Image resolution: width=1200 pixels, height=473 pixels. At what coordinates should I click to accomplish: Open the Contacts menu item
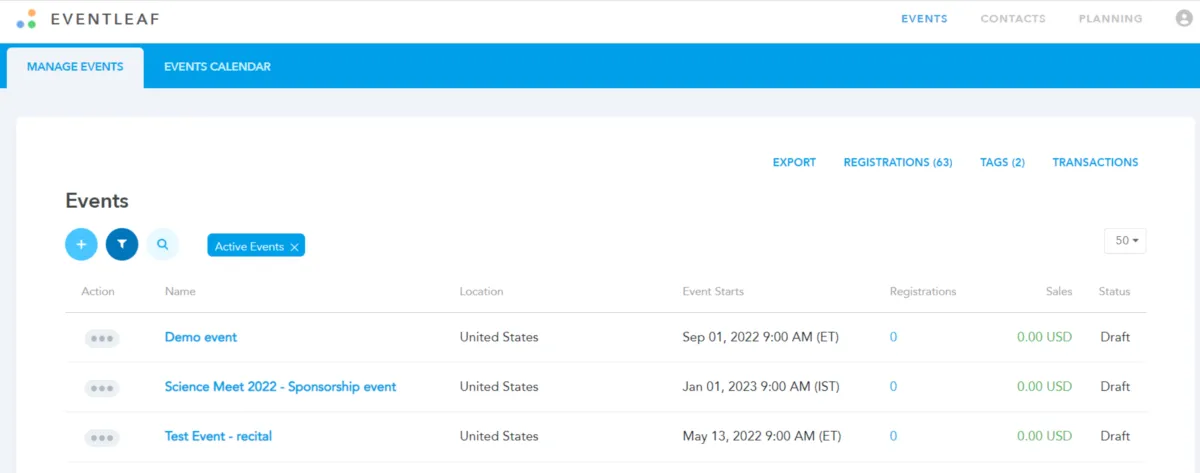1013,19
